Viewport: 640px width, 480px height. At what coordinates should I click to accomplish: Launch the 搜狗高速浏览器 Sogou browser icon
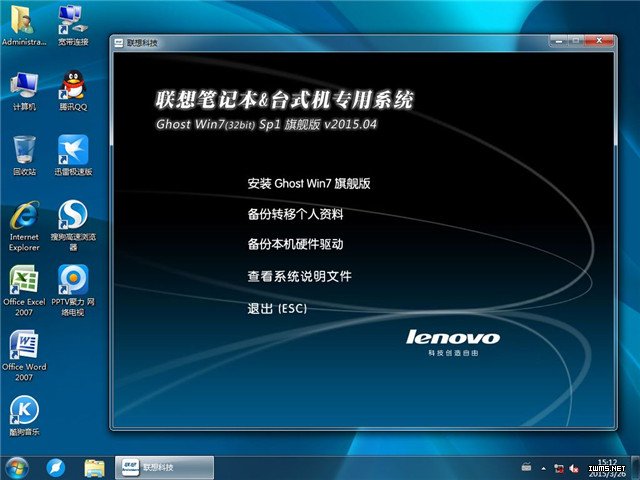click(73, 226)
